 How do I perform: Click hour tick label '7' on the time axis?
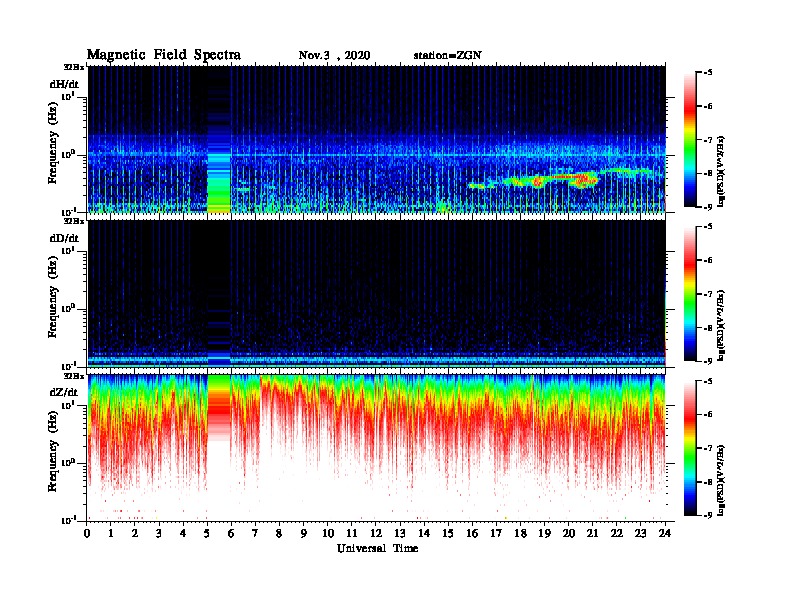(255, 533)
